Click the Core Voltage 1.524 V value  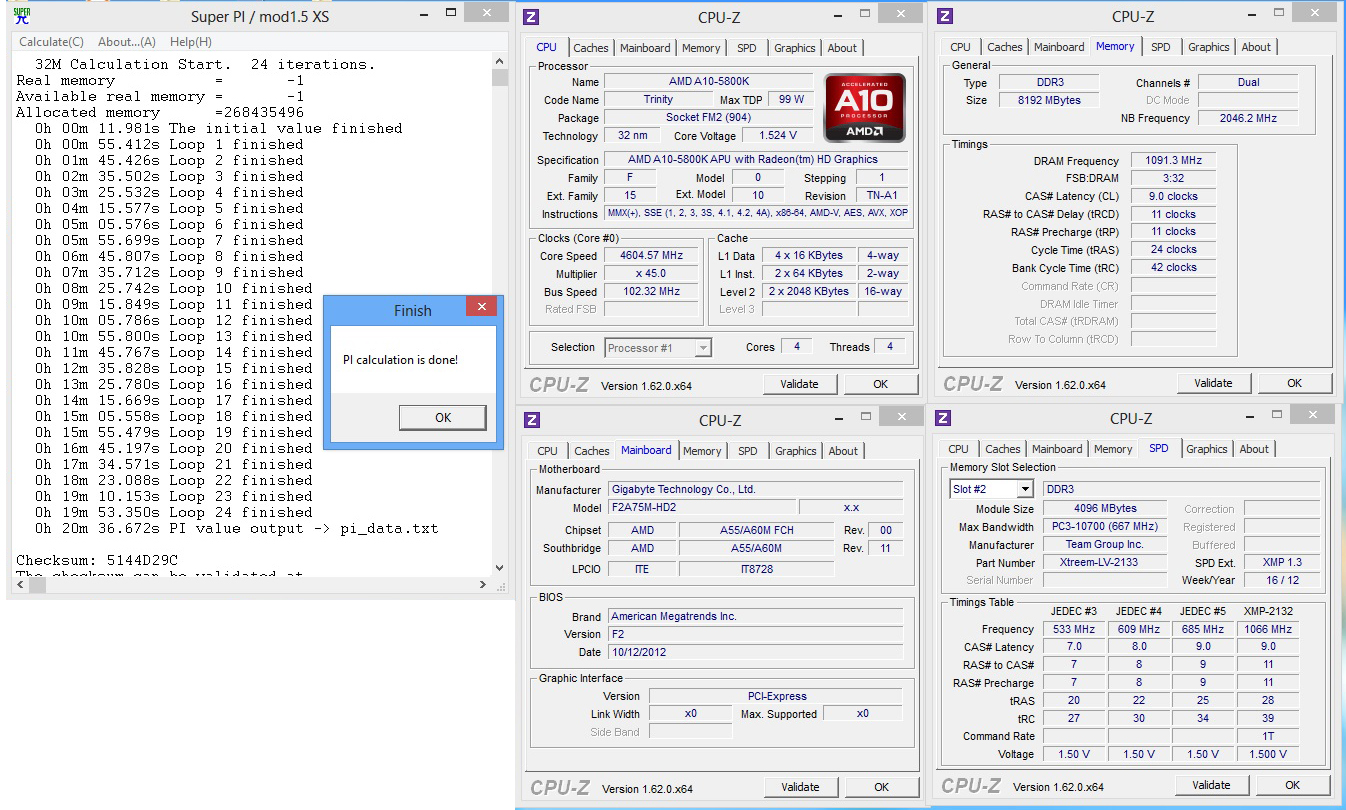tap(777, 135)
